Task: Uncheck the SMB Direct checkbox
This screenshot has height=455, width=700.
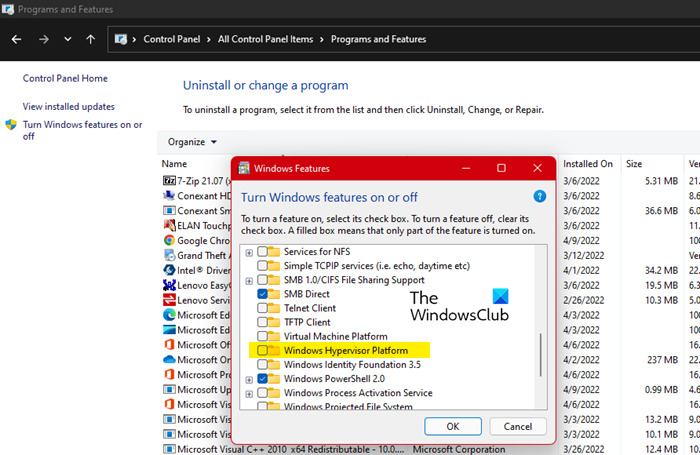Action: point(262,294)
